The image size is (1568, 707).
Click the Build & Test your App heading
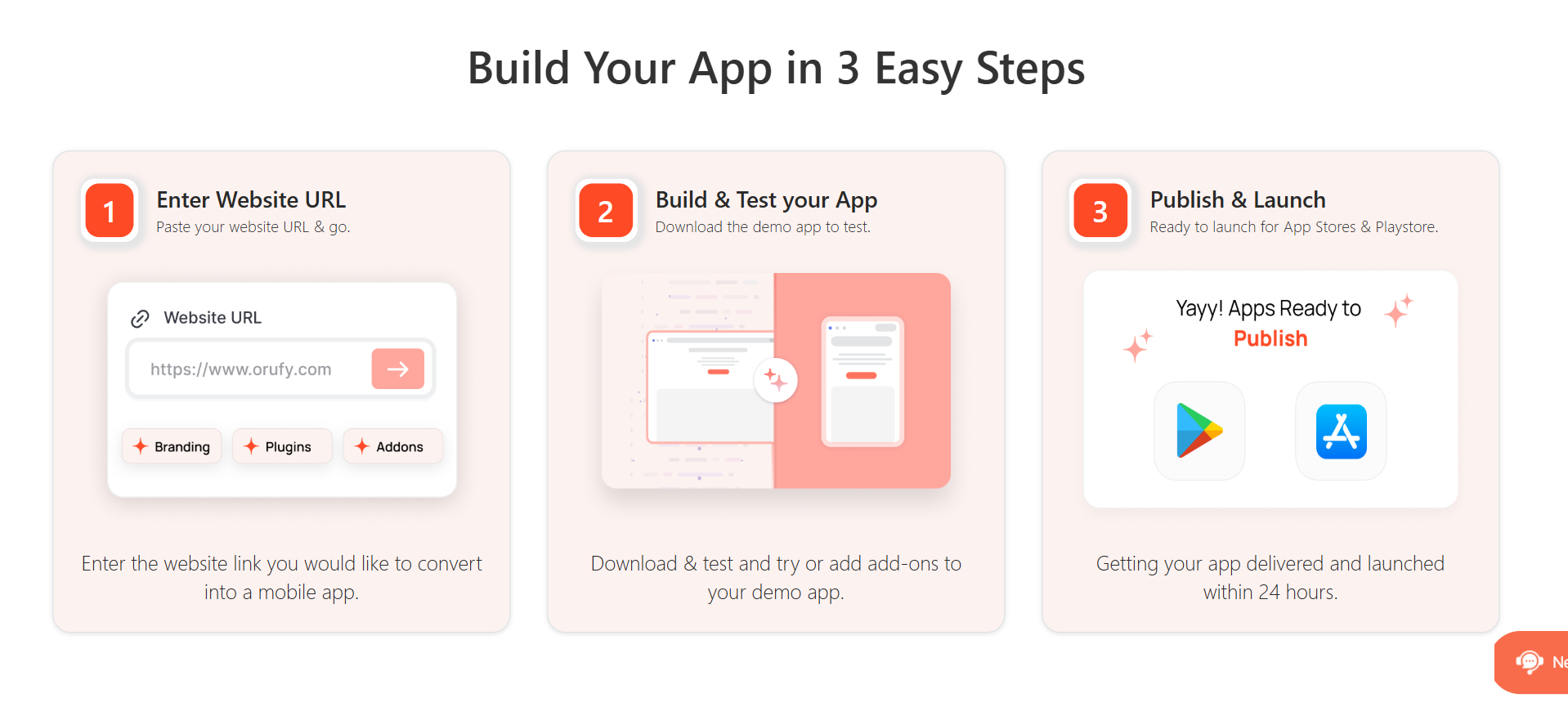click(766, 199)
